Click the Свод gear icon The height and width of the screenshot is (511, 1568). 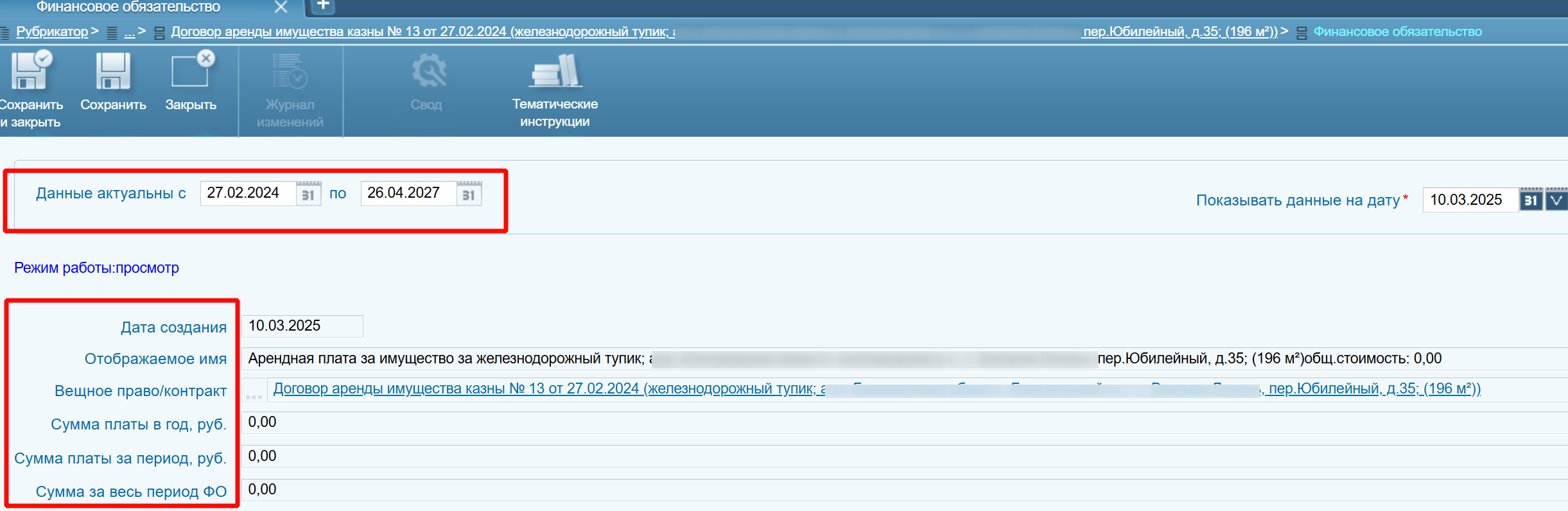428,72
